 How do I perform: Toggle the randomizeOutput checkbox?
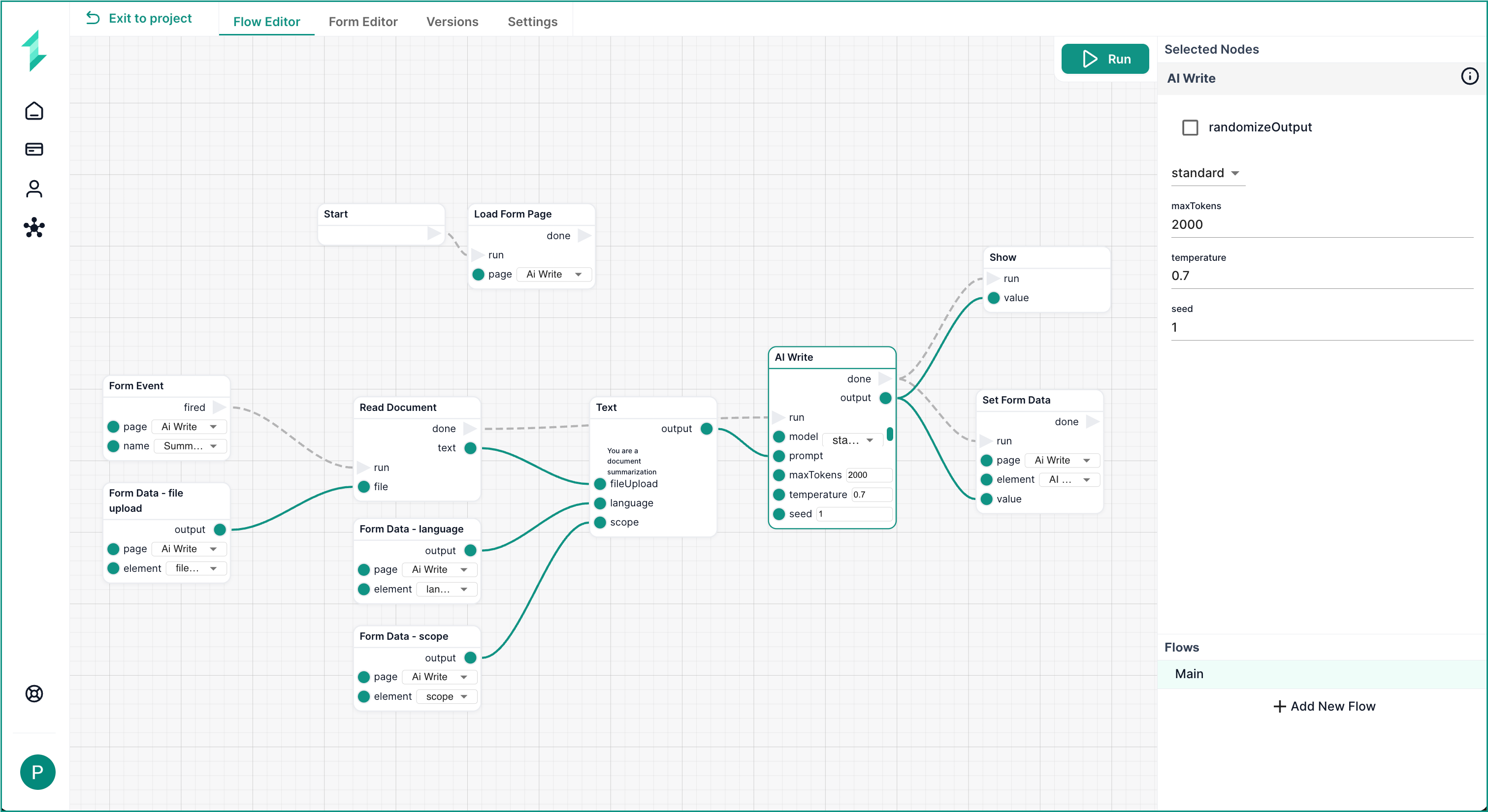1190,127
